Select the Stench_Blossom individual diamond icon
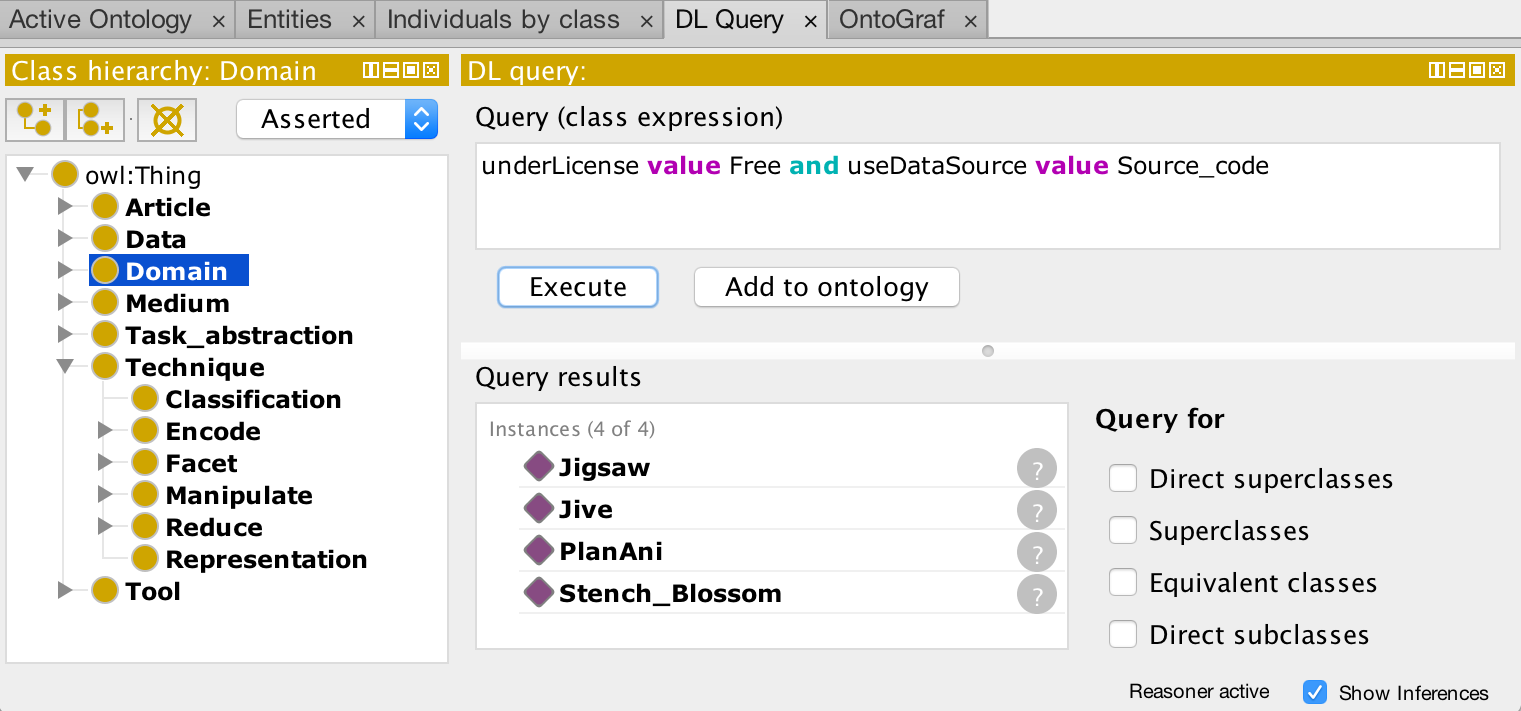This screenshot has height=711, width=1521. [x=539, y=593]
